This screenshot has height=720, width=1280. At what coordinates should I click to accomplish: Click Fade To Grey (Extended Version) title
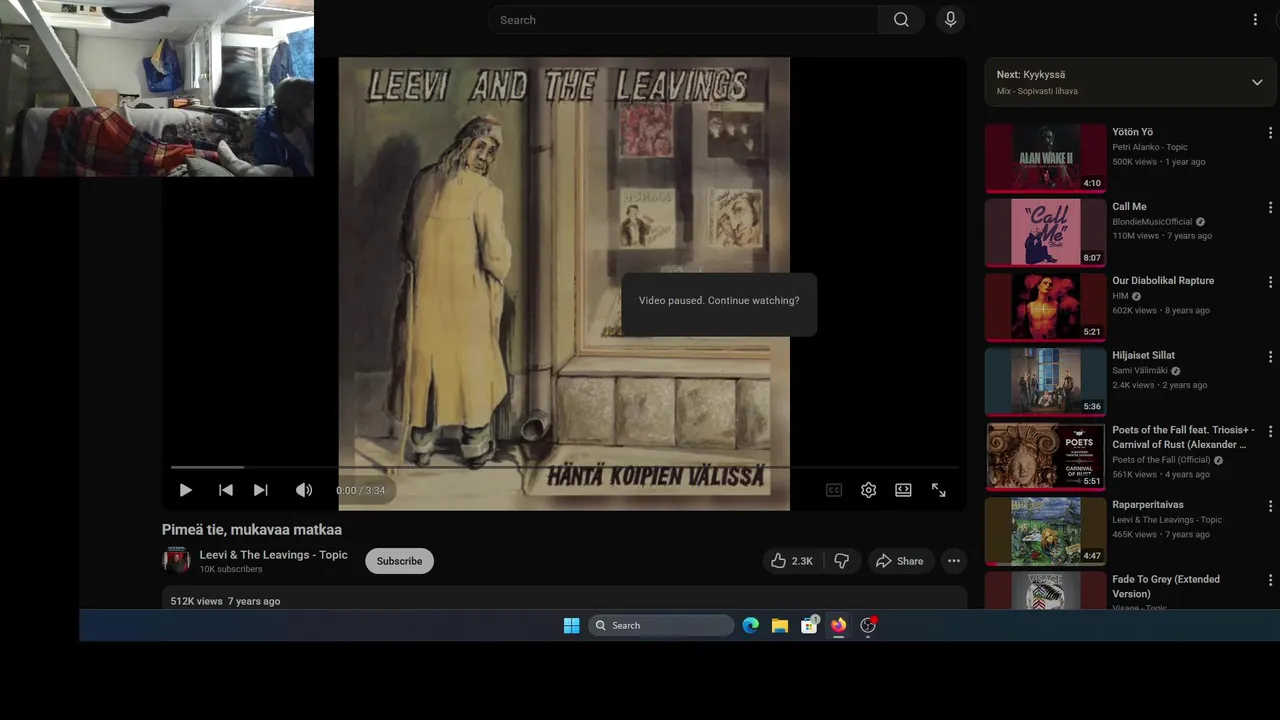click(1166, 586)
